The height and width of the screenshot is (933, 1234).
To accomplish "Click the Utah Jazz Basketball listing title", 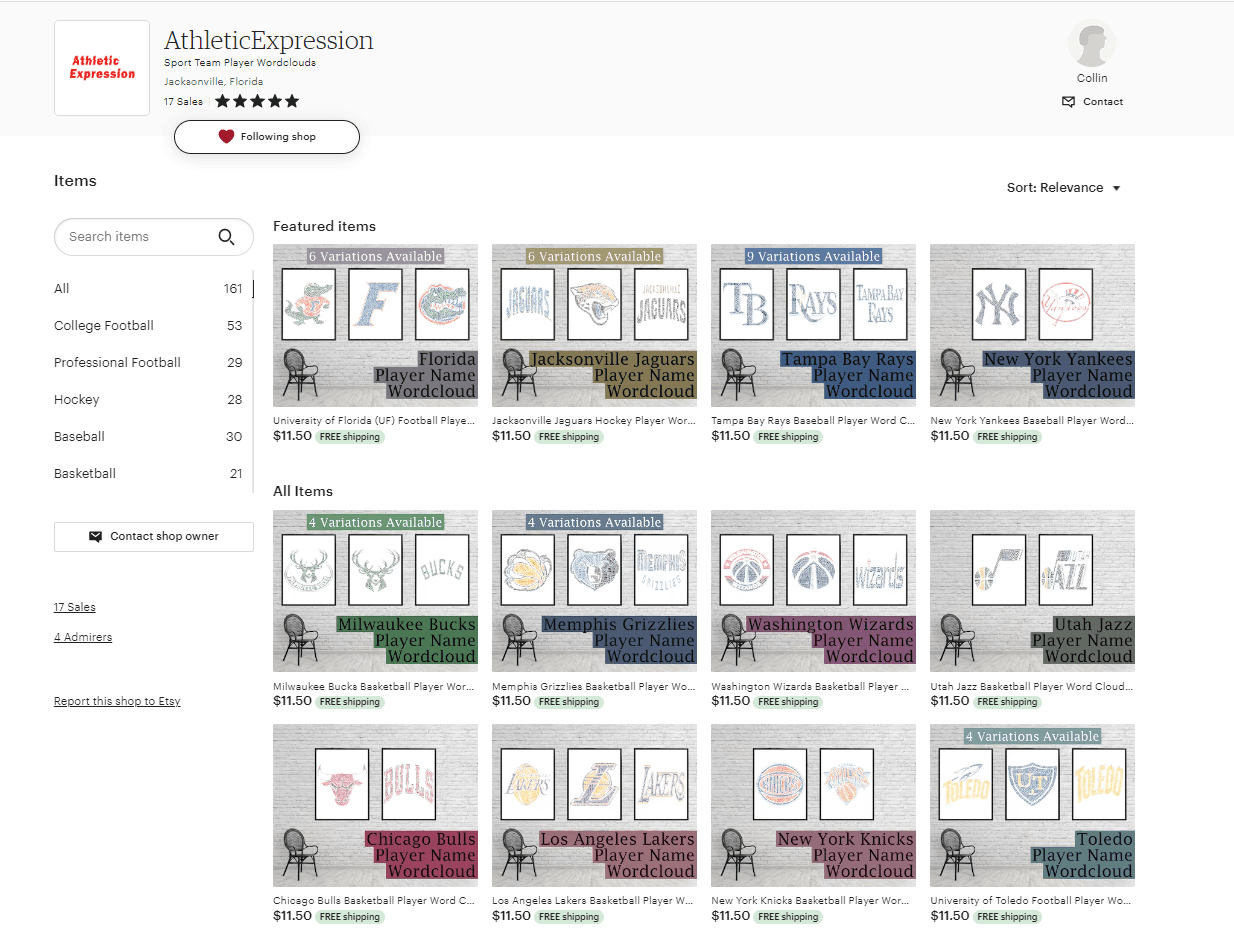I will pyautogui.click(x=1032, y=687).
